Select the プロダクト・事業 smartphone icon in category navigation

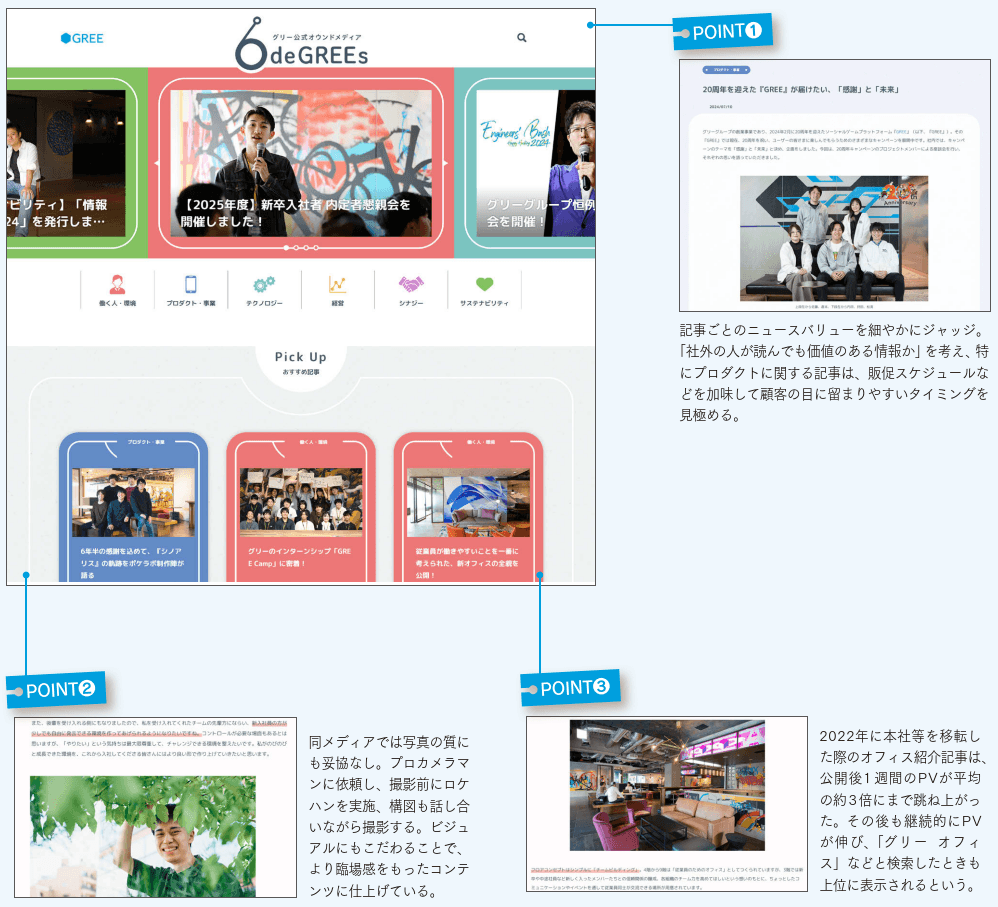(x=190, y=284)
